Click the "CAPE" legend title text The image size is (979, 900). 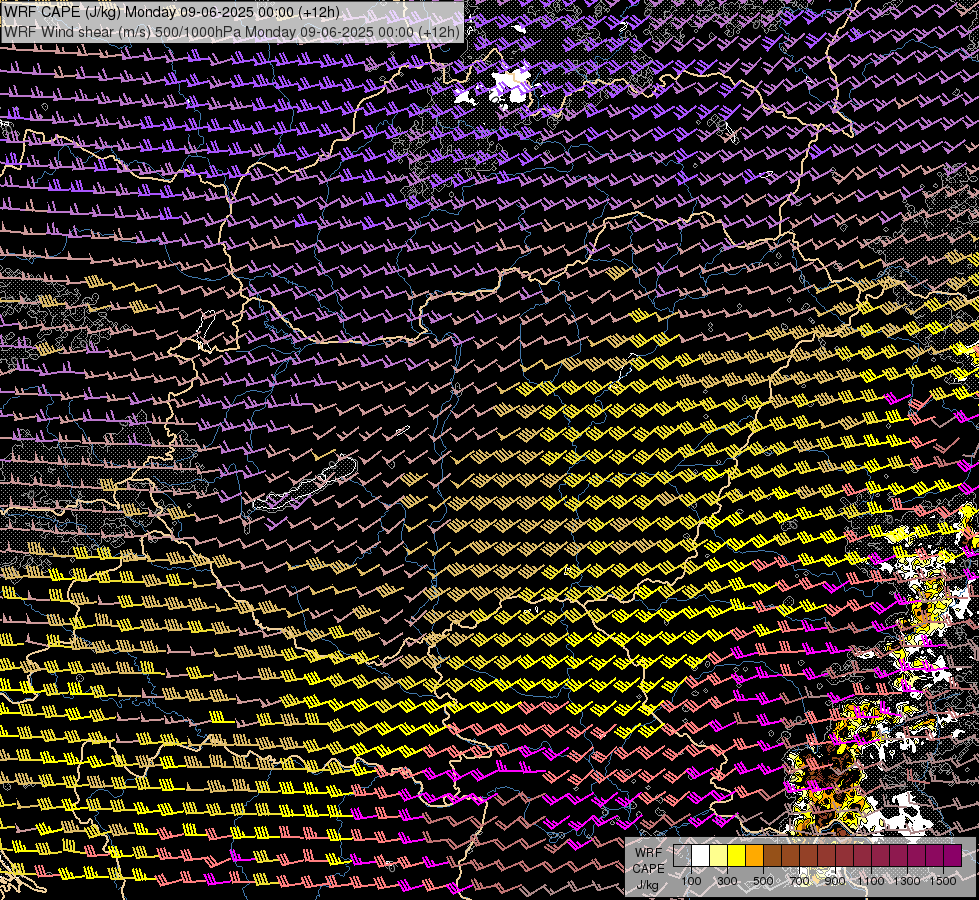(648, 869)
